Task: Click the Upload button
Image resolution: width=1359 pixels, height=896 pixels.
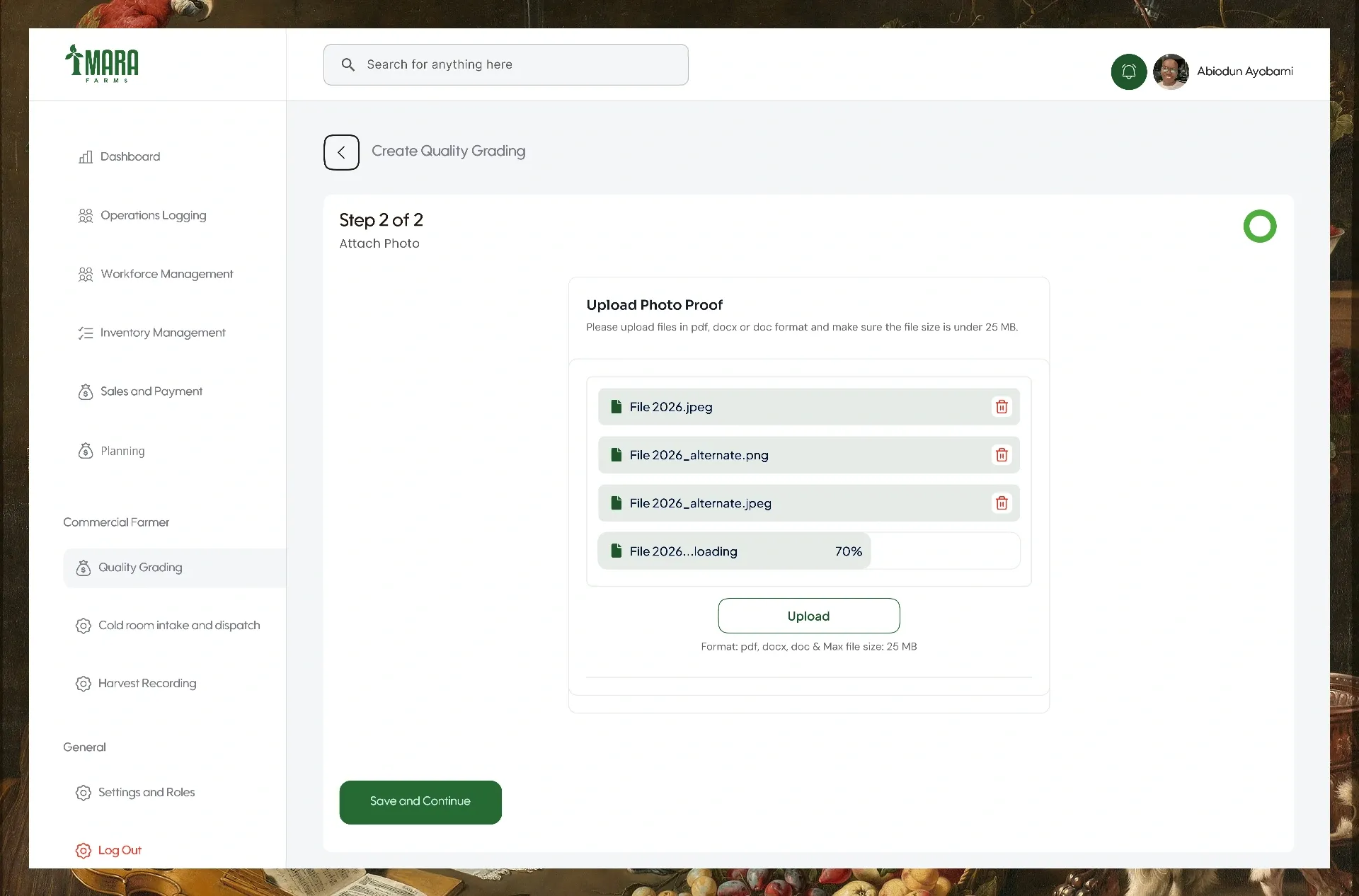Action: click(x=809, y=616)
